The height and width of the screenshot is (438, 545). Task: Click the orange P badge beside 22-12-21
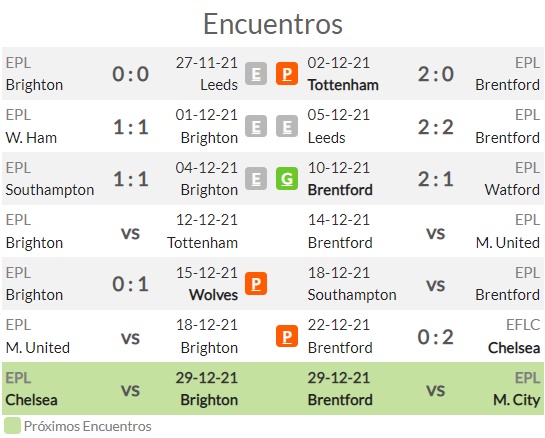pyautogui.click(x=287, y=336)
